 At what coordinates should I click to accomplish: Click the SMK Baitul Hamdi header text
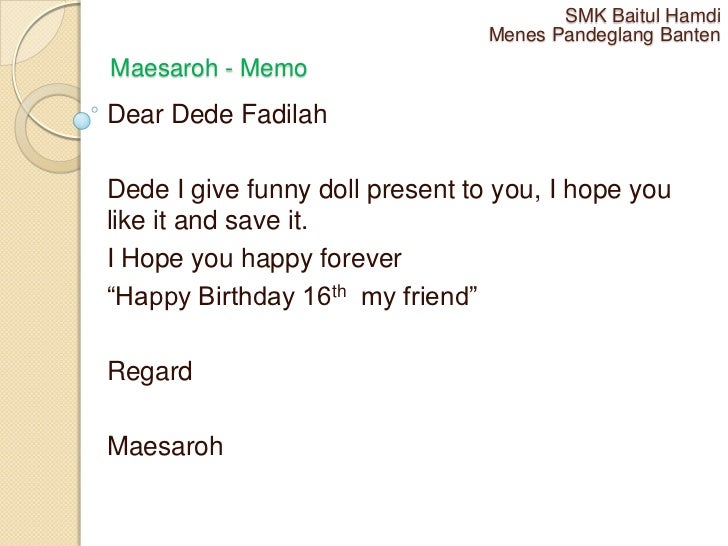pos(643,16)
